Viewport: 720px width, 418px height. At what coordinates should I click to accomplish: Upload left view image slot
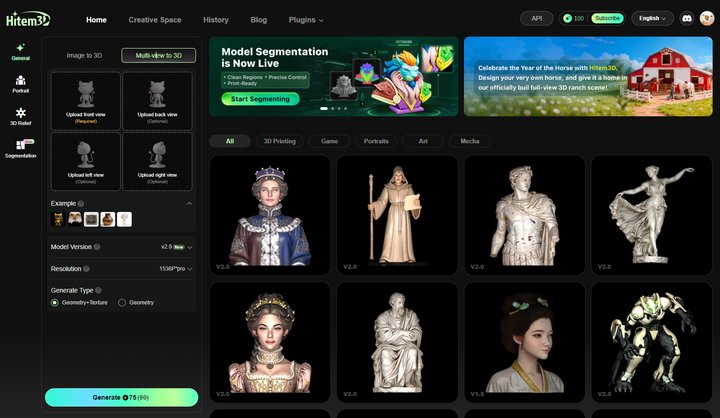(86, 162)
